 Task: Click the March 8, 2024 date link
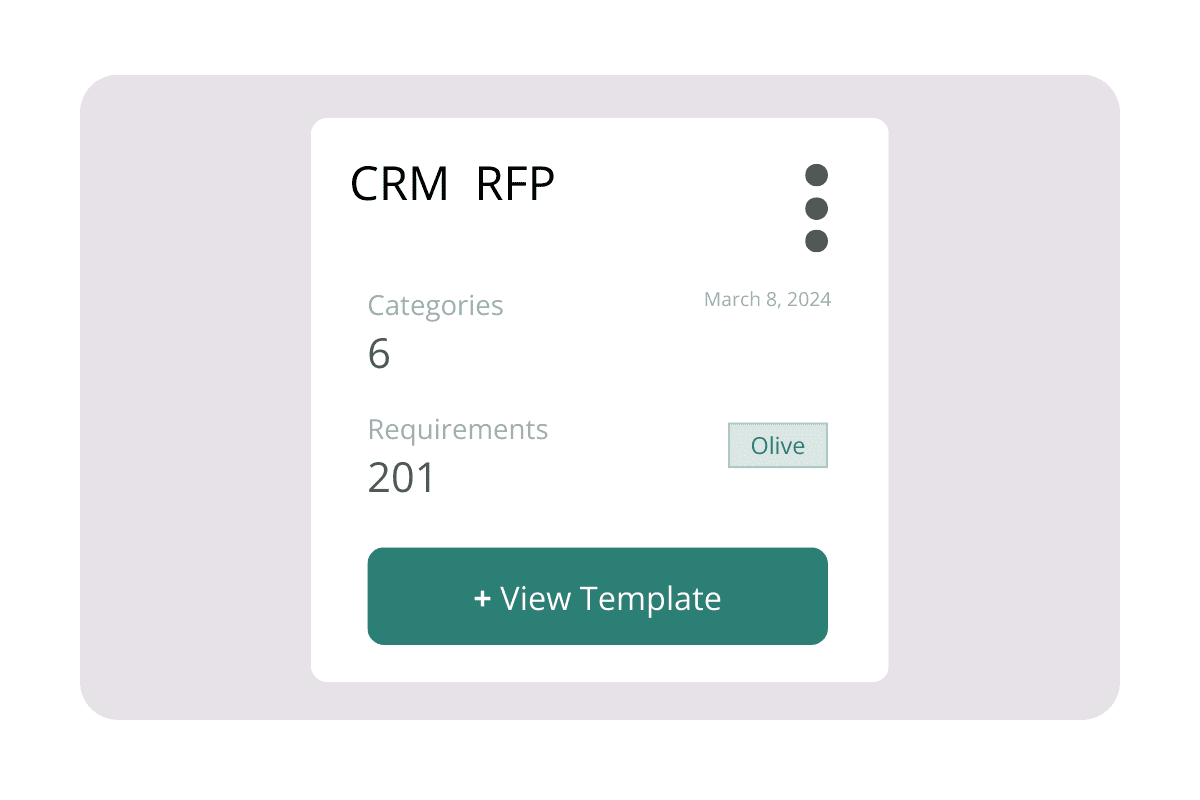pyautogui.click(x=767, y=299)
